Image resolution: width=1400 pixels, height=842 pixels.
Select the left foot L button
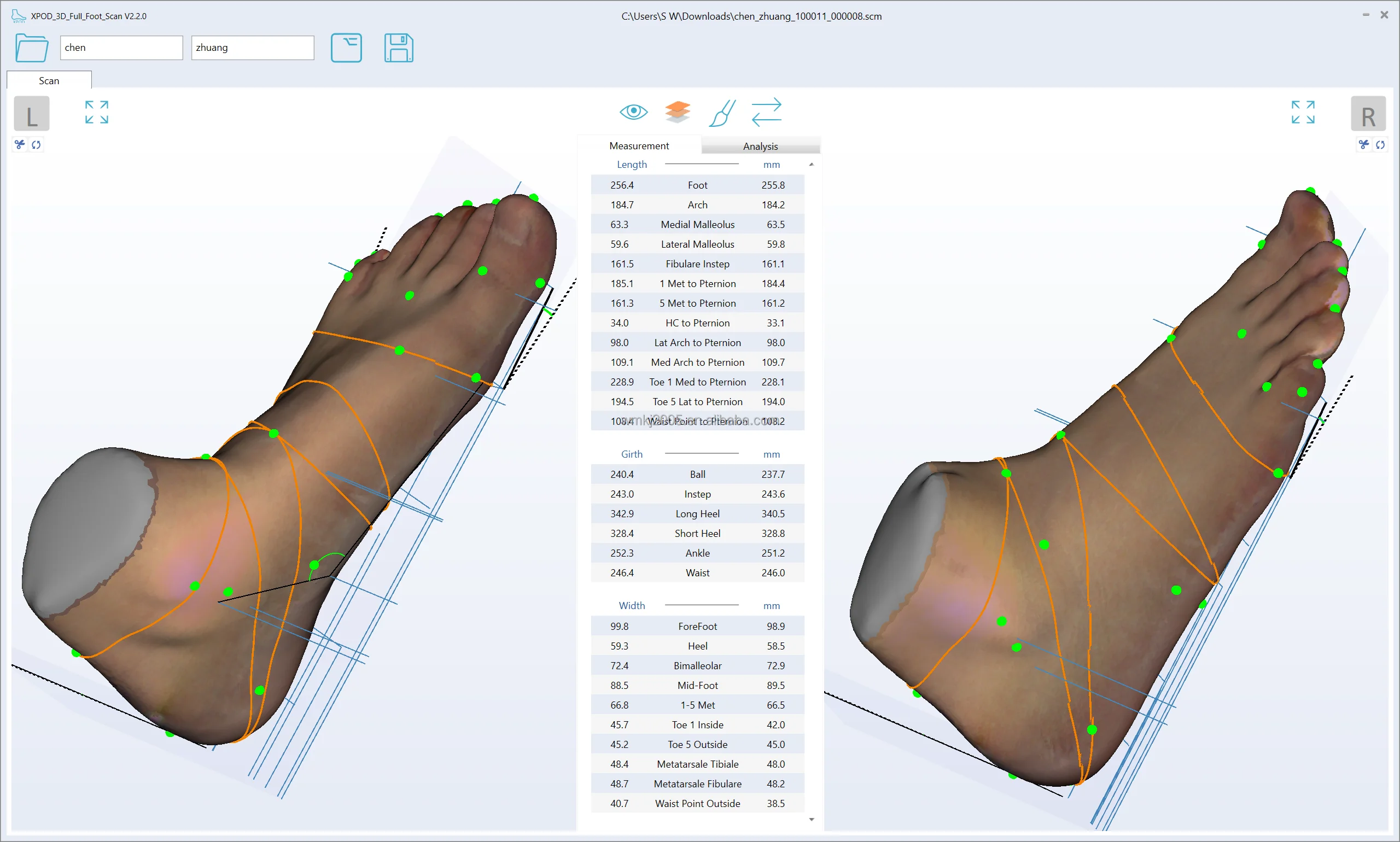click(31, 114)
